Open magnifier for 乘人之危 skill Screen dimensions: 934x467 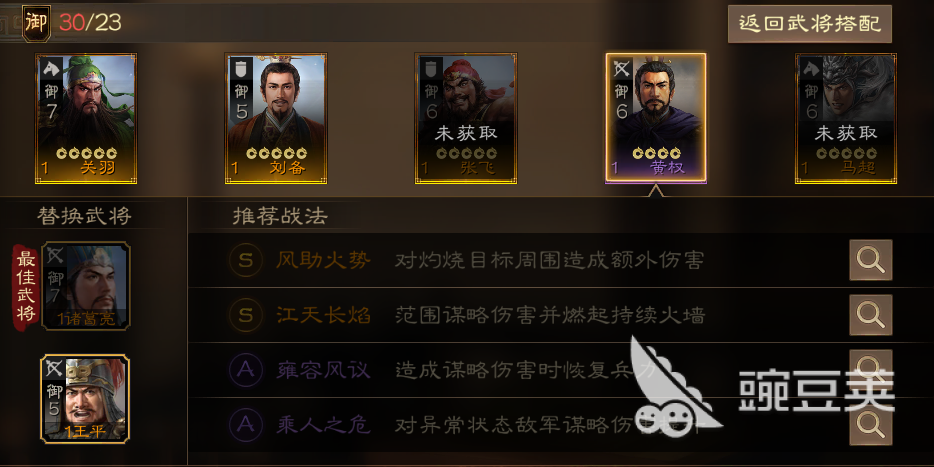point(871,424)
